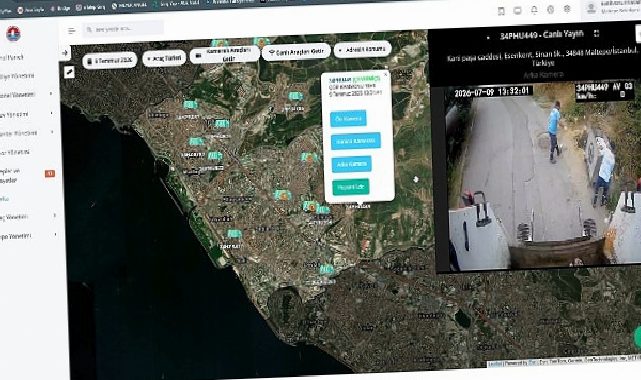641x380 pixels.
Task: Expand the Depo Yönetimi sidebar chevron
Action: [x=55, y=235]
